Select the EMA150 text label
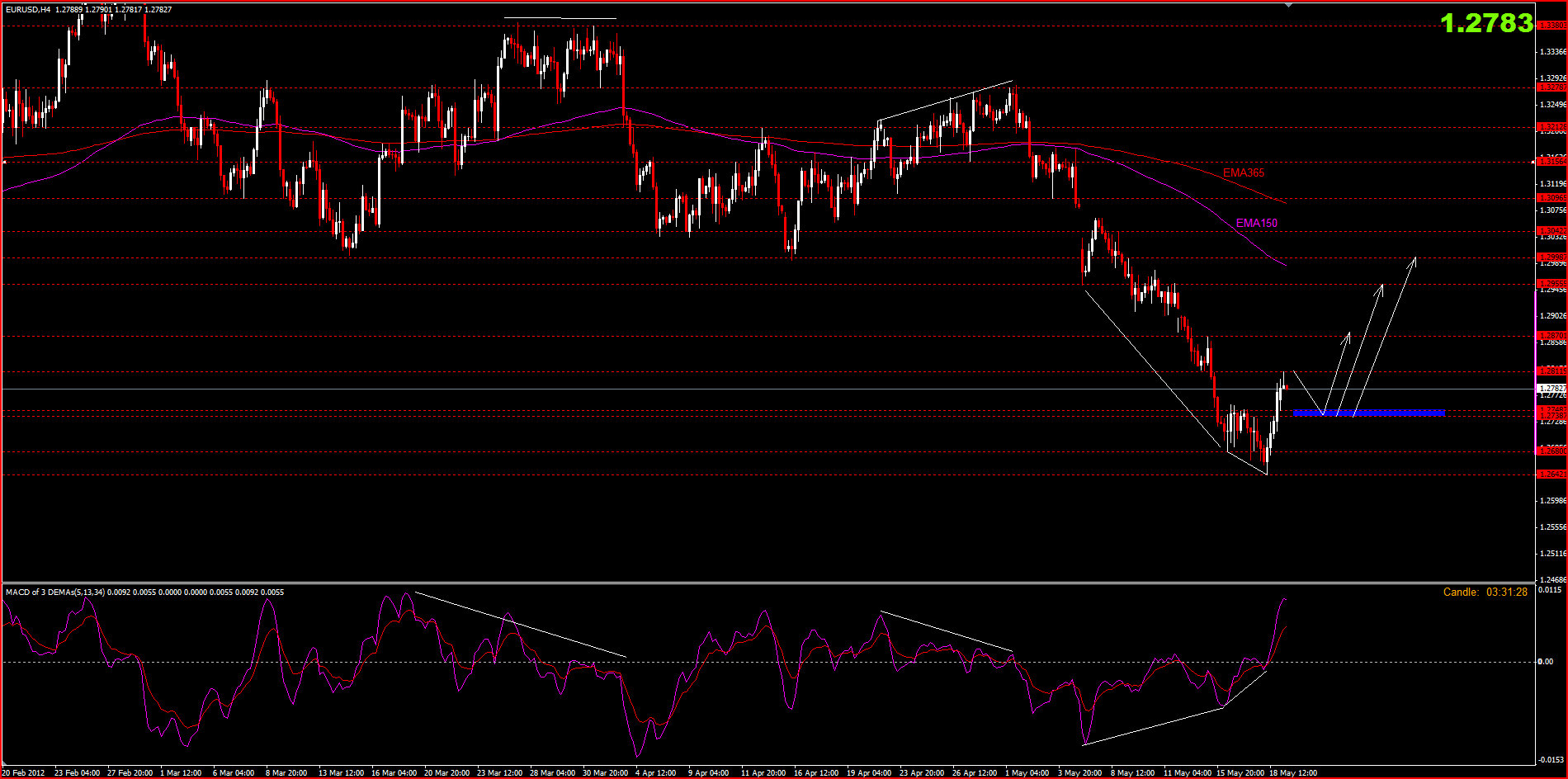Viewport: 1568px width, 779px height. pyautogui.click(x=1256, y=223)
